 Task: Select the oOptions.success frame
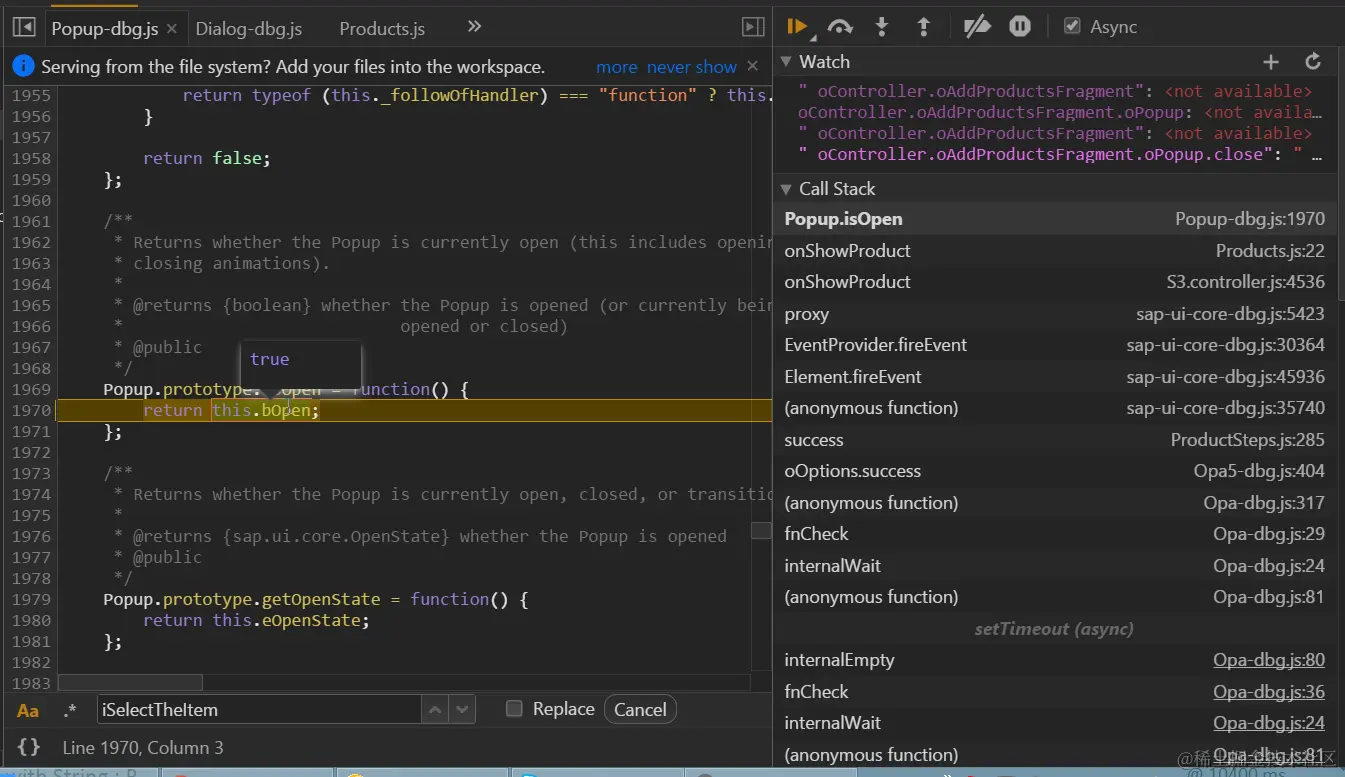[1055, 471]
